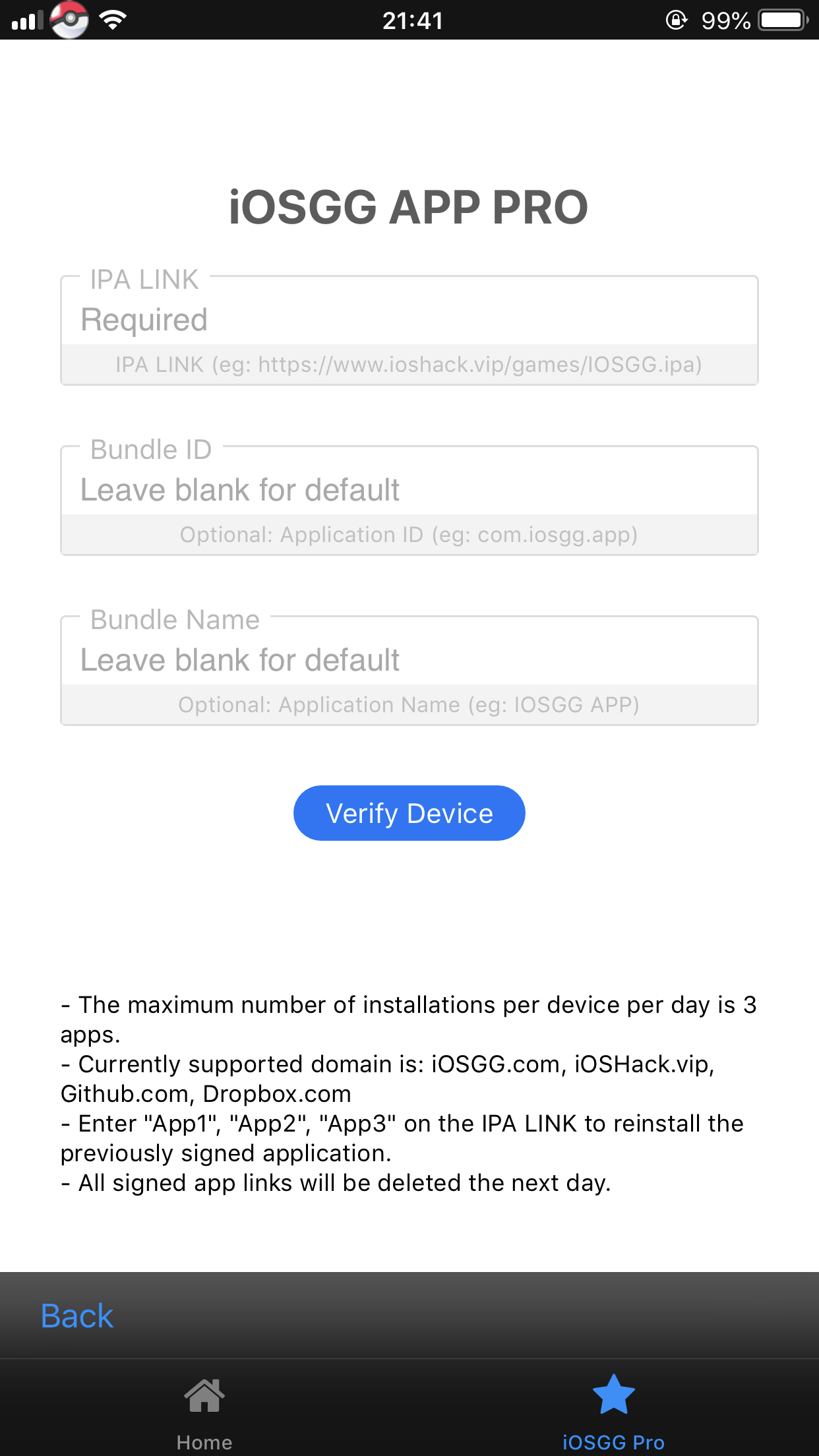
Task: Select the iOSGG Pro tab label
Action: pos(613,1442)
